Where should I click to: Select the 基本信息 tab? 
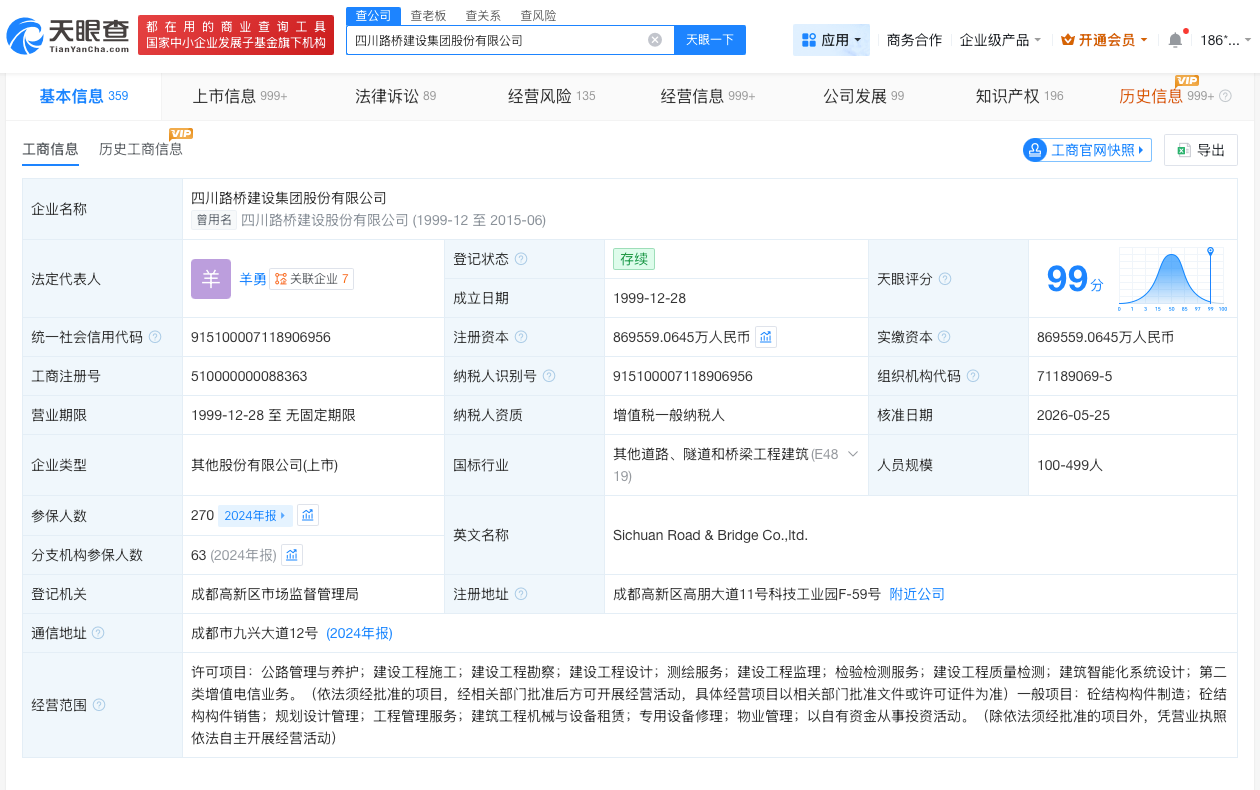tap(83, 96)
